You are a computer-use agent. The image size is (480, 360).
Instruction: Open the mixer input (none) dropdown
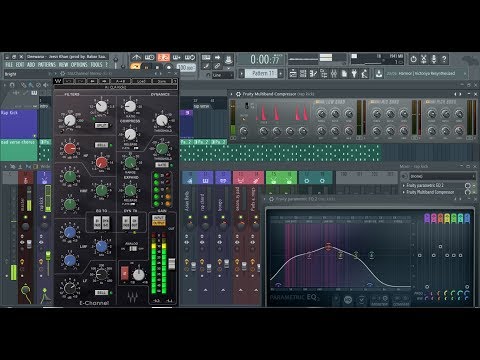442,176
